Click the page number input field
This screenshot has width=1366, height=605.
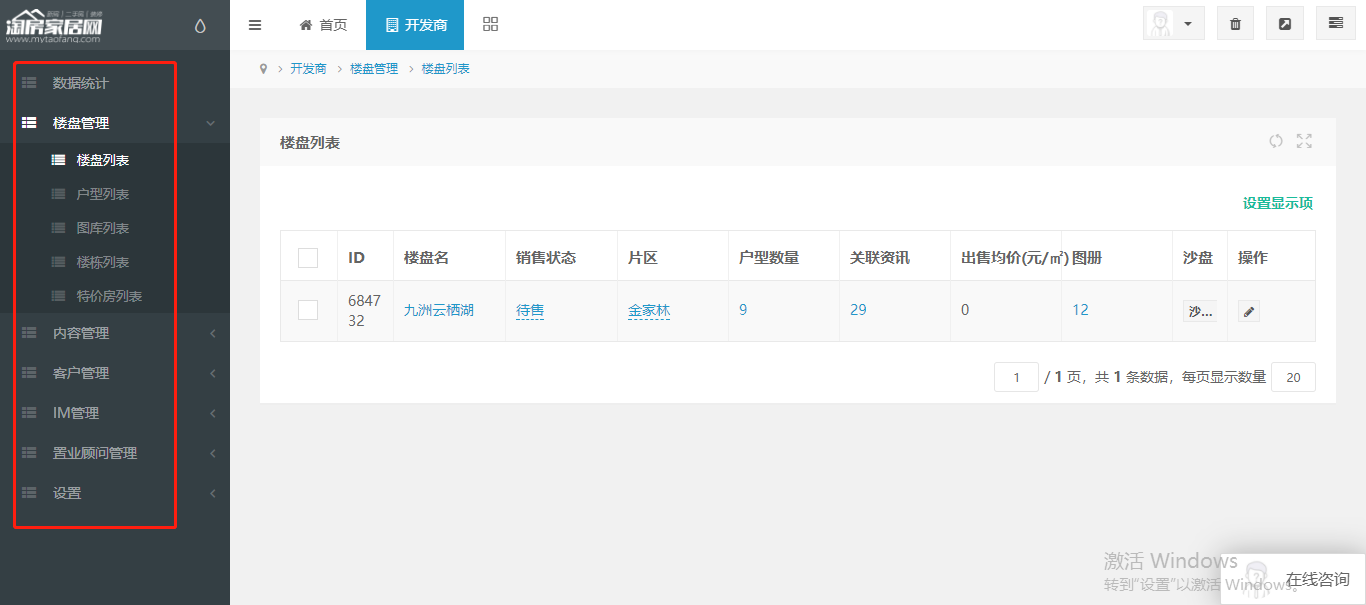pos(1016,377)
